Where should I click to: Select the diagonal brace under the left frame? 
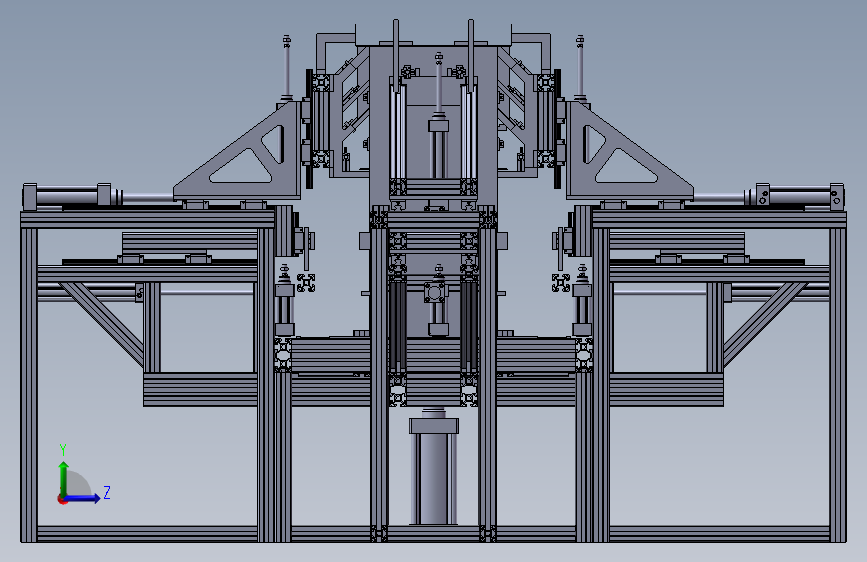coord(102,324)
